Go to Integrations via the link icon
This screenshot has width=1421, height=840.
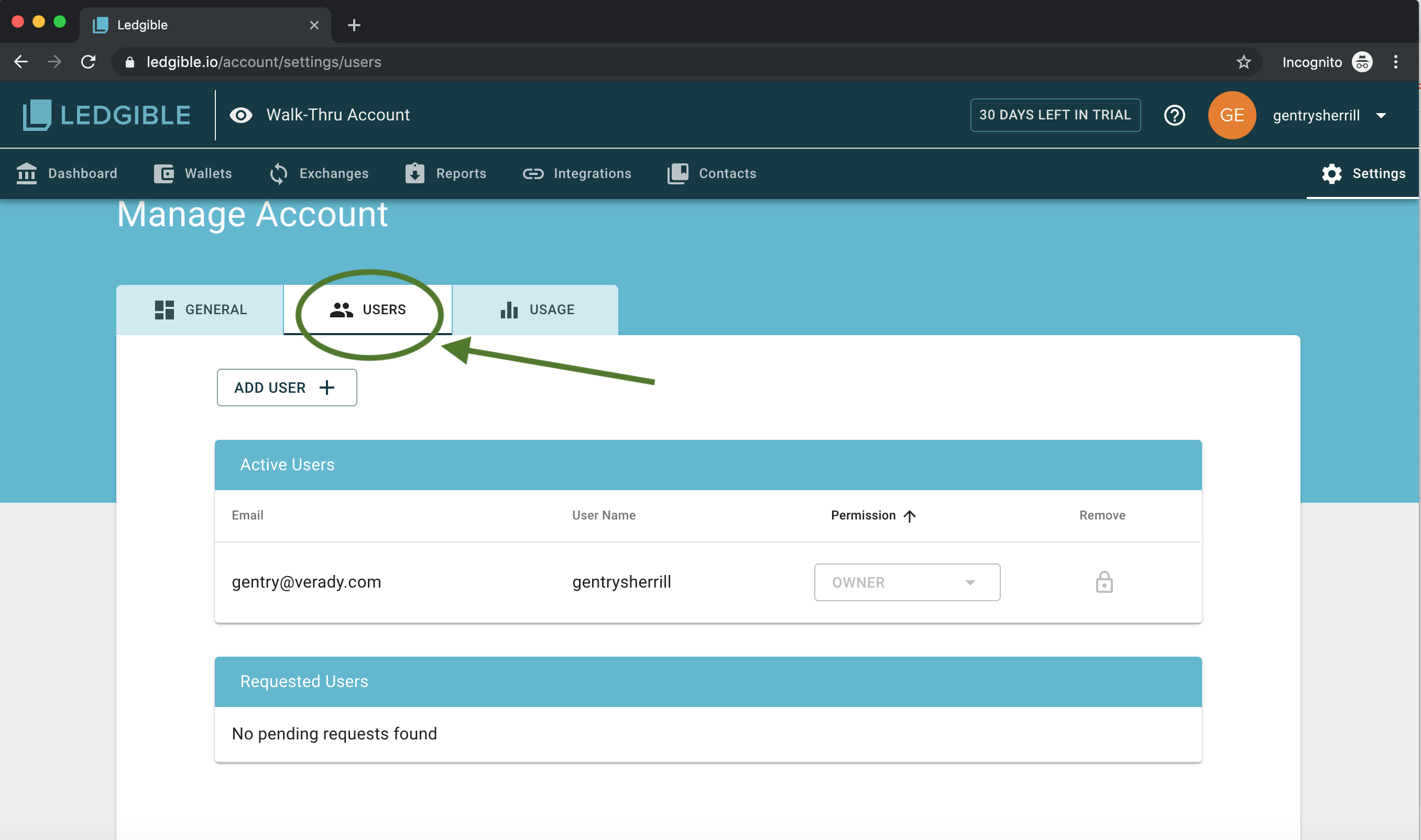coord(532,173)
